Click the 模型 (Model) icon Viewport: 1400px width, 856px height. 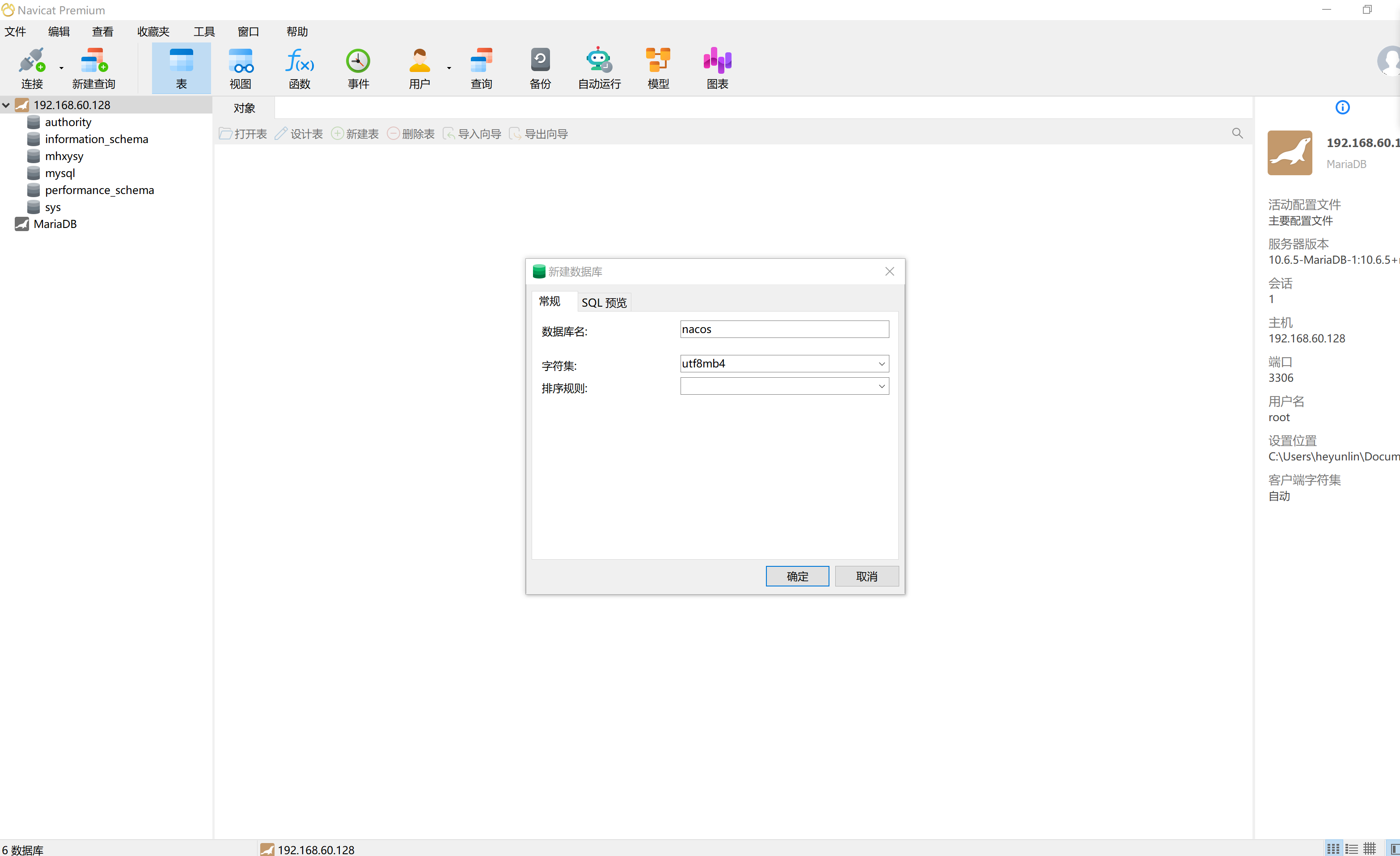tap(659, 68)
